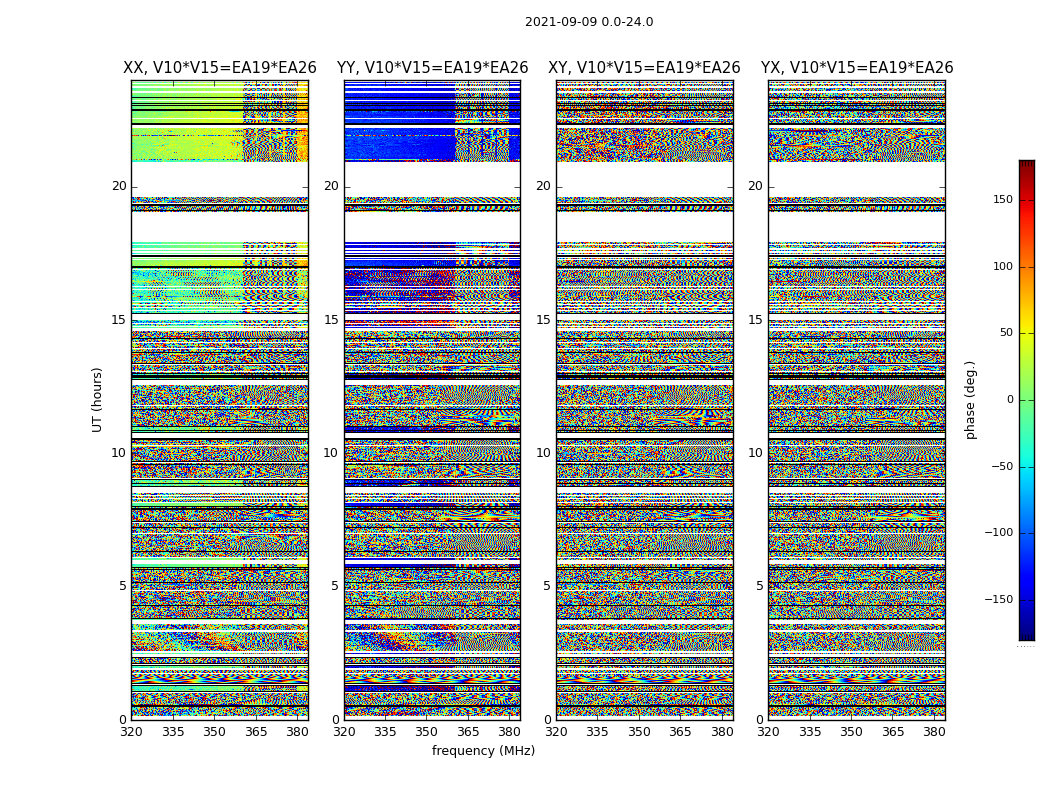Click the 335 frequency tick under XX panel
Screen dimensions: 1050x800
click(173, 732)
